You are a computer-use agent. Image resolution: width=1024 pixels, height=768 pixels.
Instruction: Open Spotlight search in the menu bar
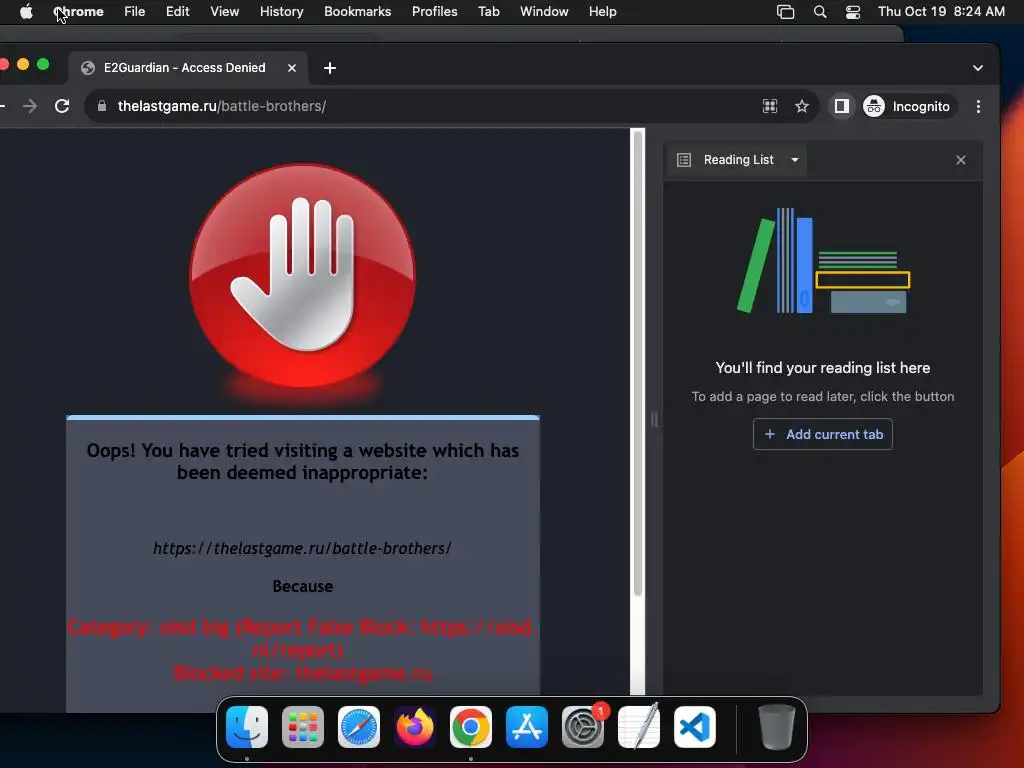[x=820, y=12]
